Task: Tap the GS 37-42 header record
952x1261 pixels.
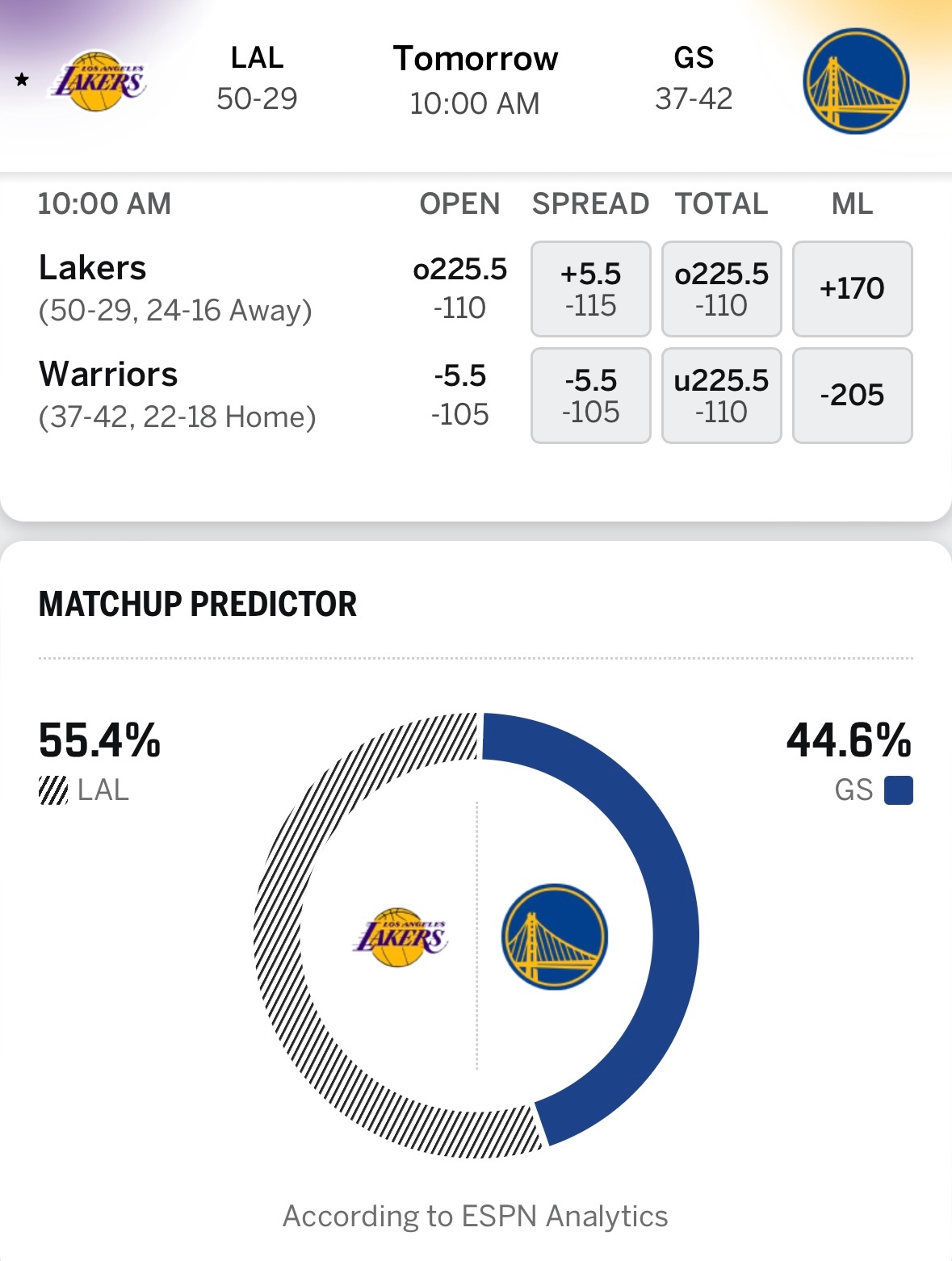Action: click(694, 78)
